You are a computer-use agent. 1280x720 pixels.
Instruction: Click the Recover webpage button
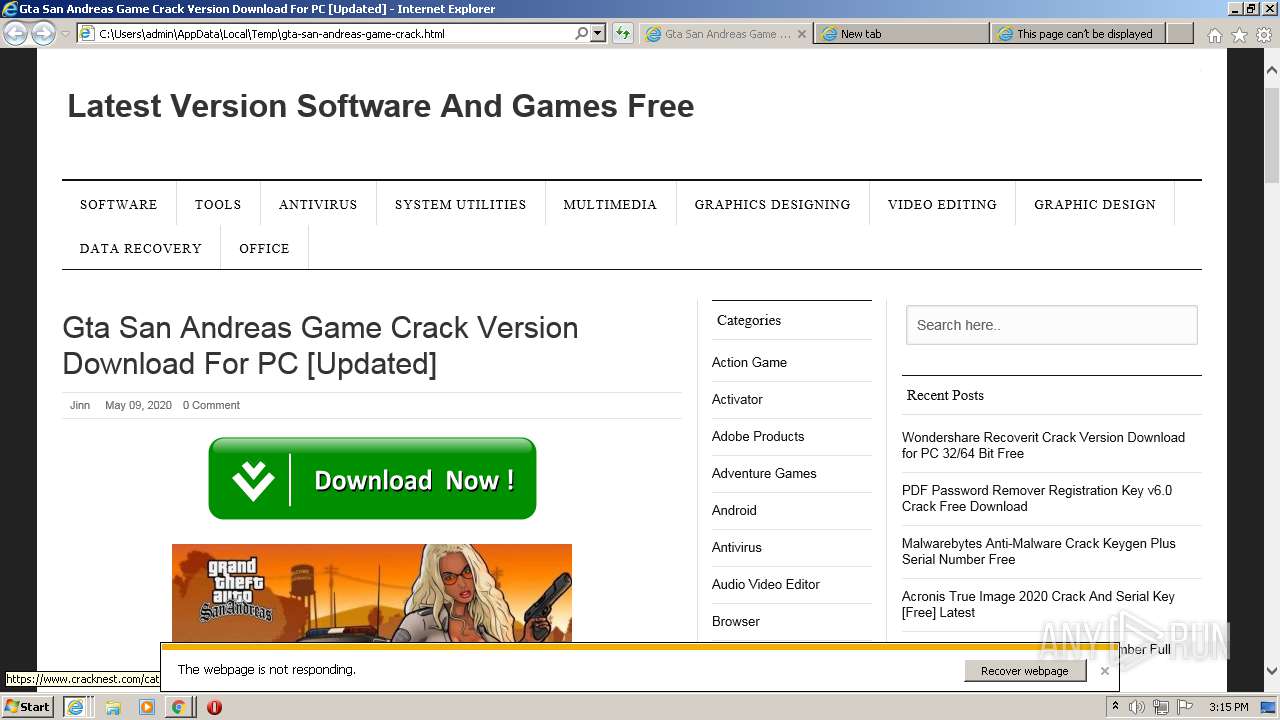tap(1025, 671)
